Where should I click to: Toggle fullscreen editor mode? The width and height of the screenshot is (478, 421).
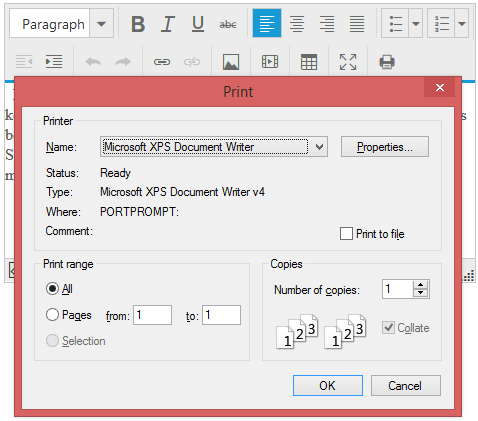348,62
